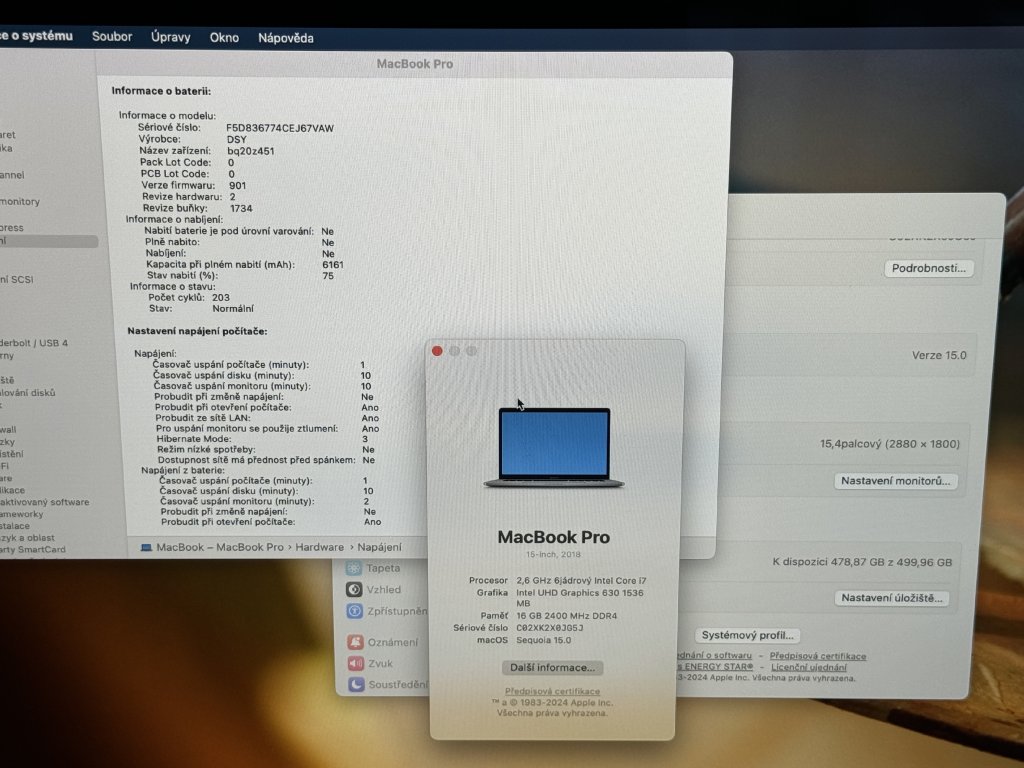Image resolution: width=1024 pixels, height=768 pixels.
Task: Click the Oznámení sidebar icon
Action: (x=355, y=642)
